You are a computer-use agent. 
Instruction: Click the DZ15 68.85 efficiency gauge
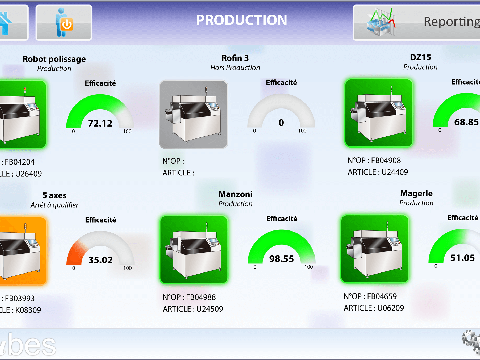457,113
